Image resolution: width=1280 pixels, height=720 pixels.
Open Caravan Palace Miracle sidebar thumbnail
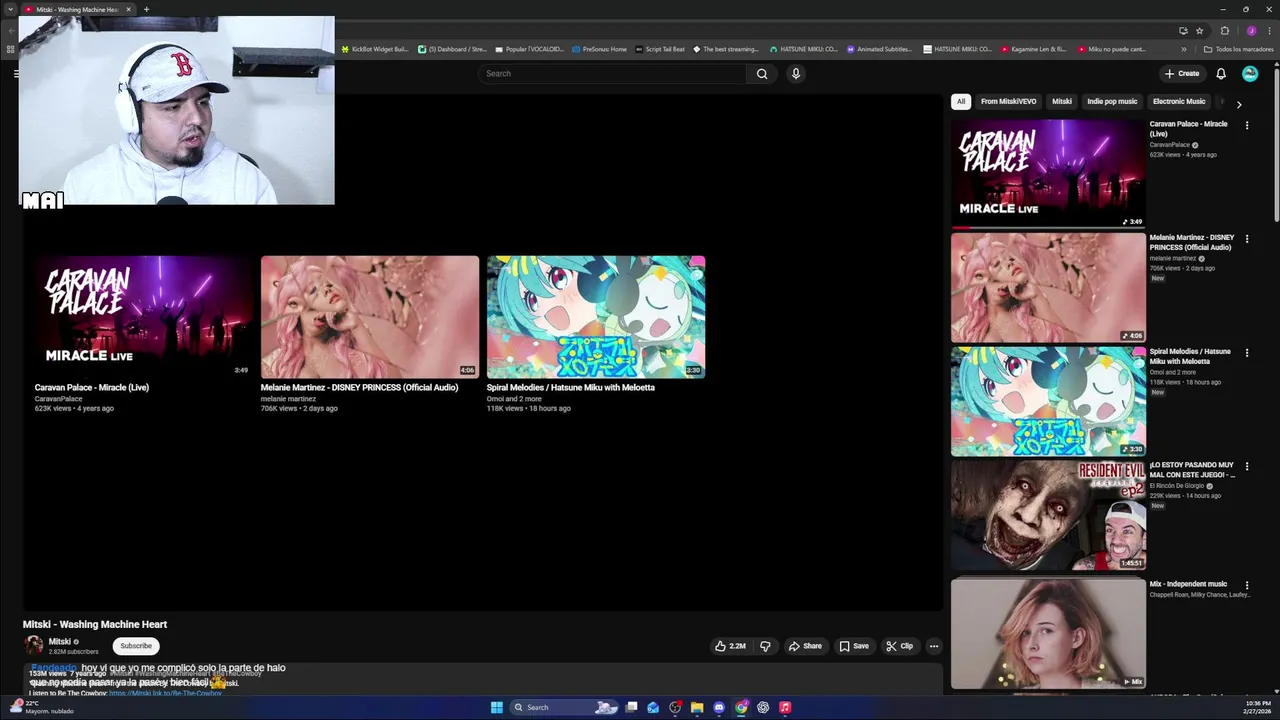coord(1048,174)
